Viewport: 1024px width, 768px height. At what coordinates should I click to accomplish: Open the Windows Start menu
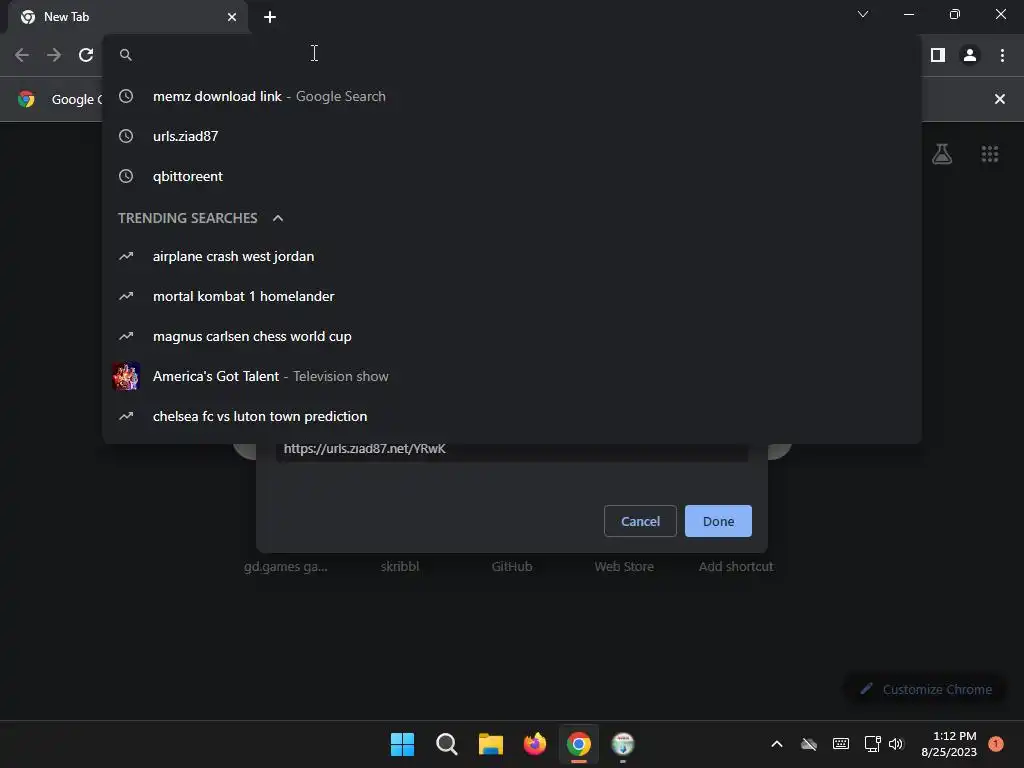tap(402, 744)
